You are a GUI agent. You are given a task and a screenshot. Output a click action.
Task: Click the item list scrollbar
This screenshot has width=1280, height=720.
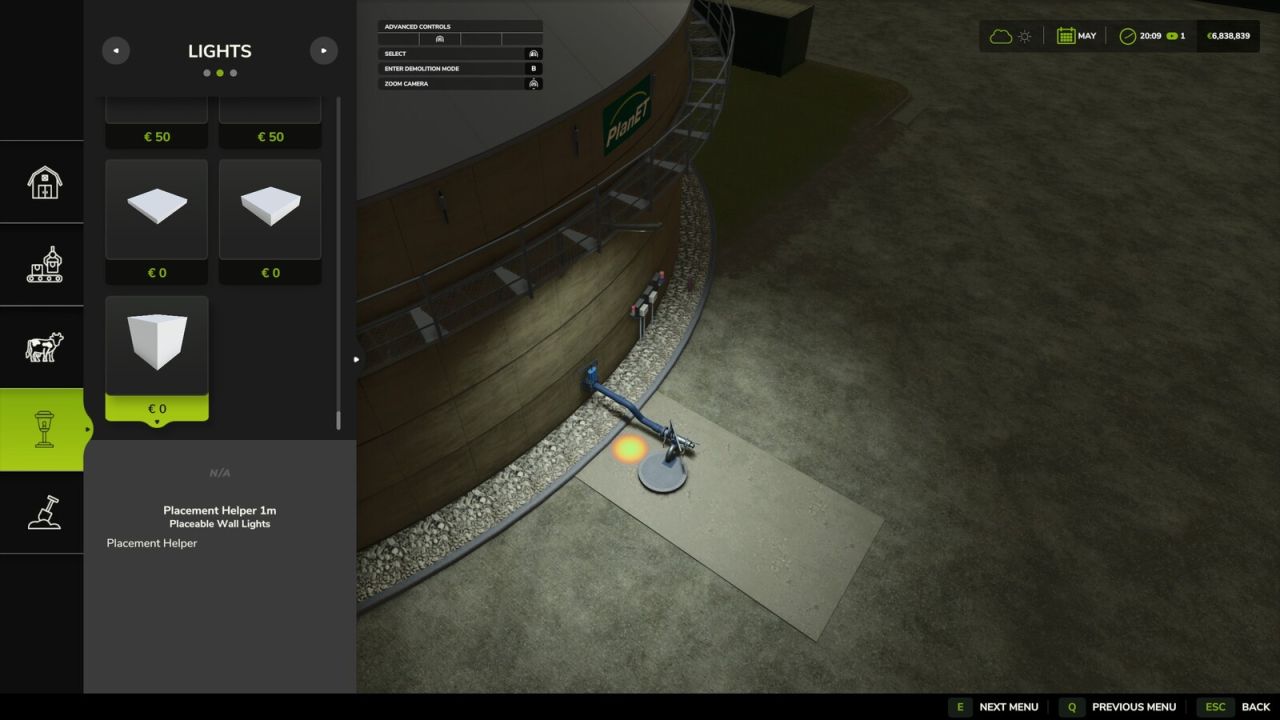pyautogui.click(x=338, y=260)
